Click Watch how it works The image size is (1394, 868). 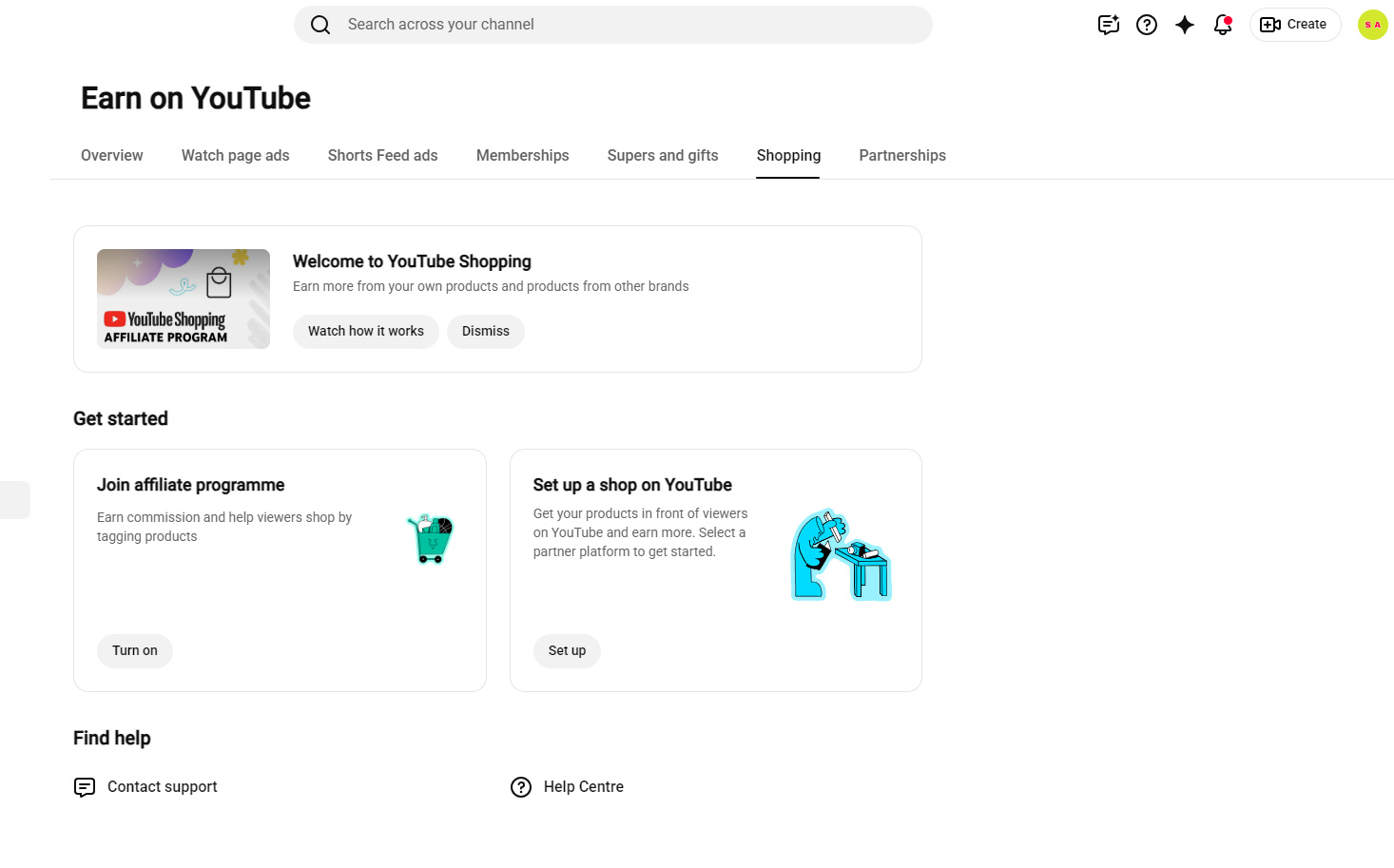(366, 332)
